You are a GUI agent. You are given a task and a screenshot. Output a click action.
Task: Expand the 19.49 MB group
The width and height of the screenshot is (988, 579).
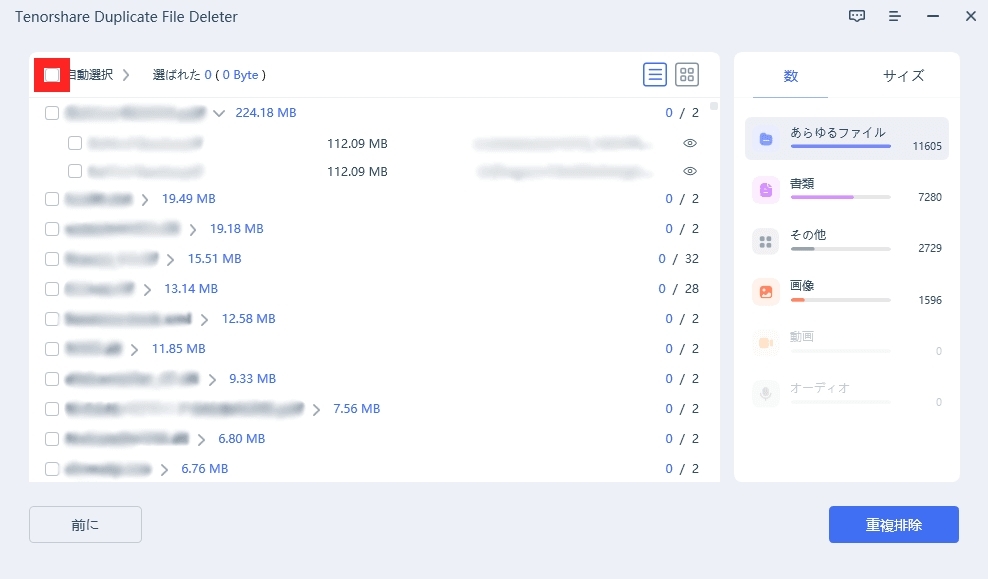(145, 200)
